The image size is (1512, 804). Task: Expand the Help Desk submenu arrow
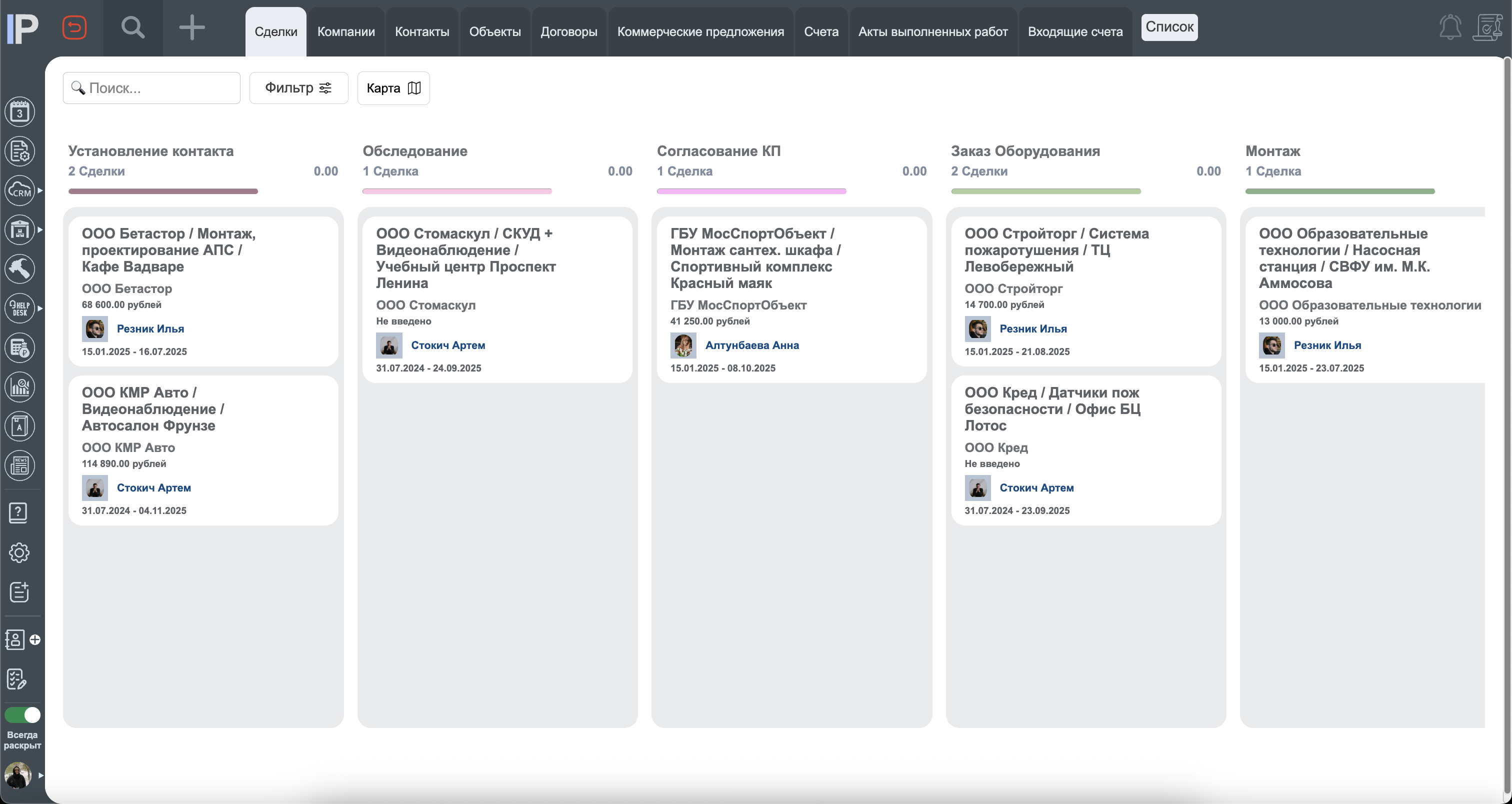click(40, 308)
